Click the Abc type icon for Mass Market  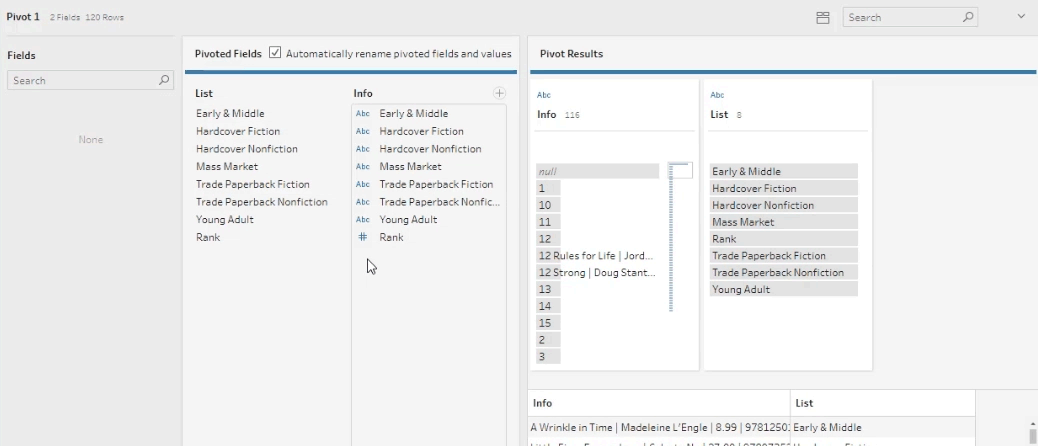click(x=363, y=166)
